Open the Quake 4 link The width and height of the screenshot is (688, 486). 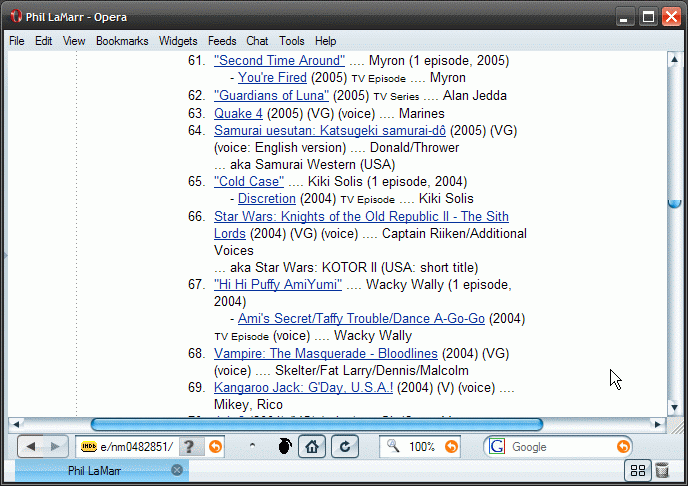(x=238, y=113)
